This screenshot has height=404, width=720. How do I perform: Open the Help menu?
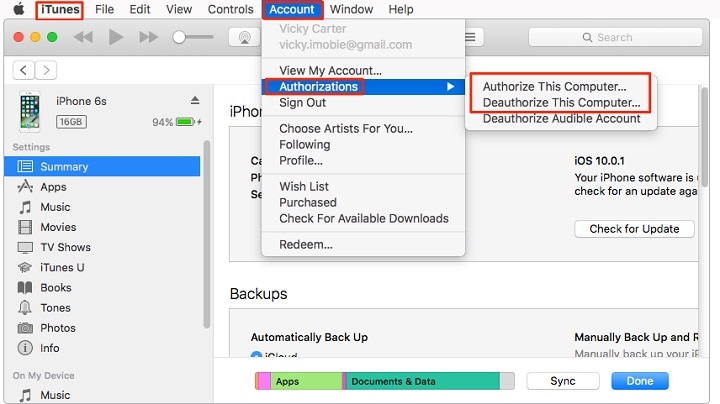click(x=401, y=10)
